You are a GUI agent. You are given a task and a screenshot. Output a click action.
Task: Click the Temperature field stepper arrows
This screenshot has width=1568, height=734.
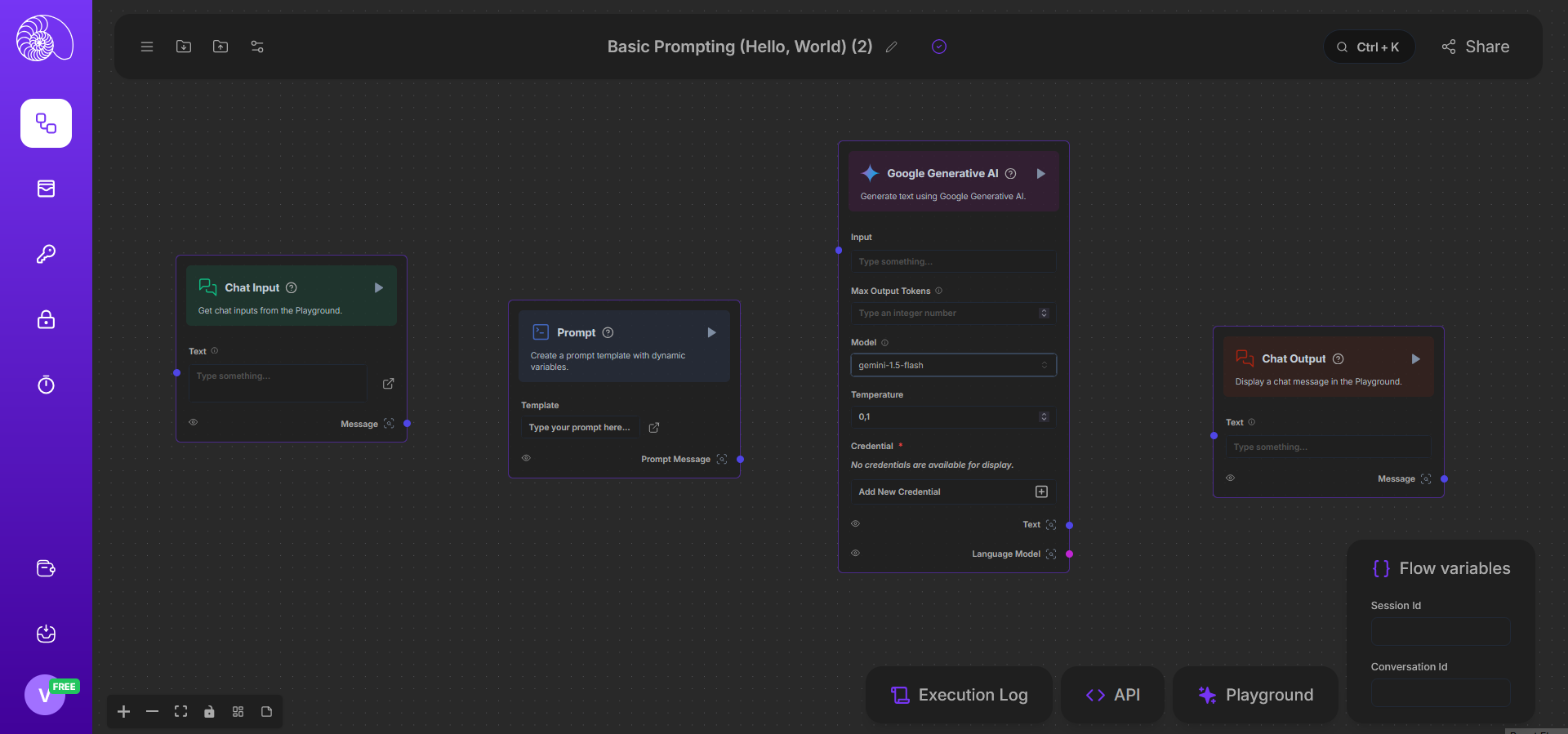[1044, 416]
